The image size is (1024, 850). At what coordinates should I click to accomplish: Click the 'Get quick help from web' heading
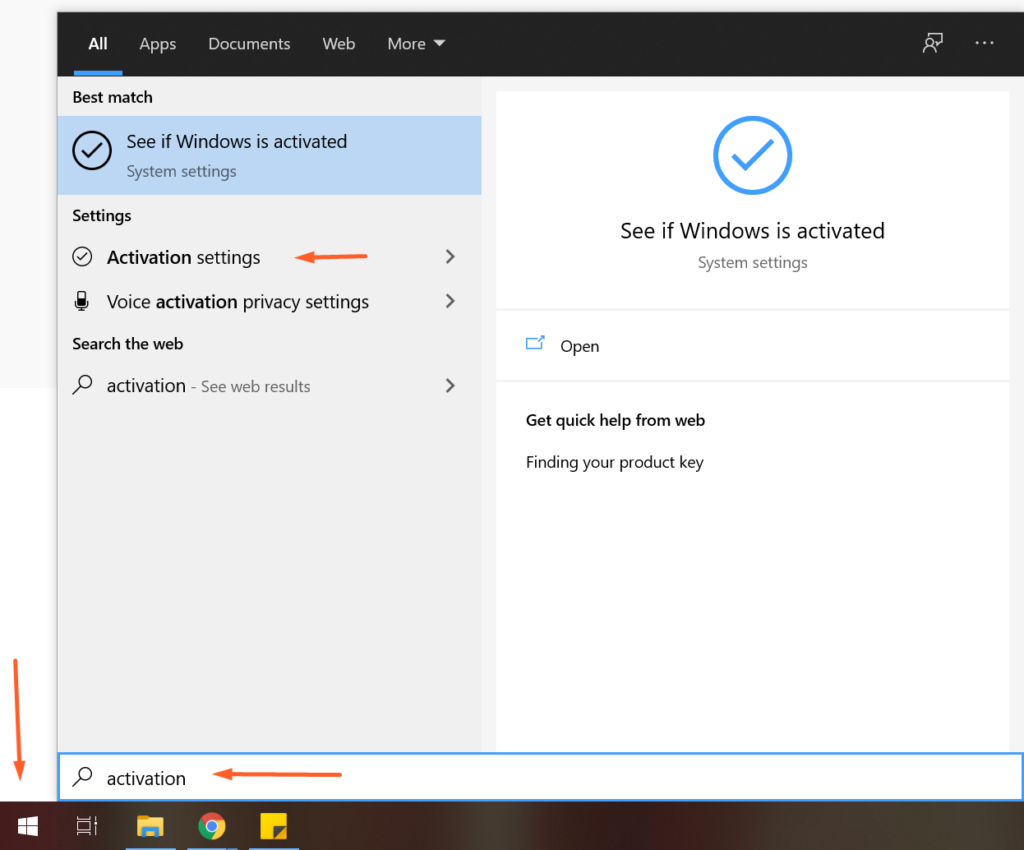point(615,420)
